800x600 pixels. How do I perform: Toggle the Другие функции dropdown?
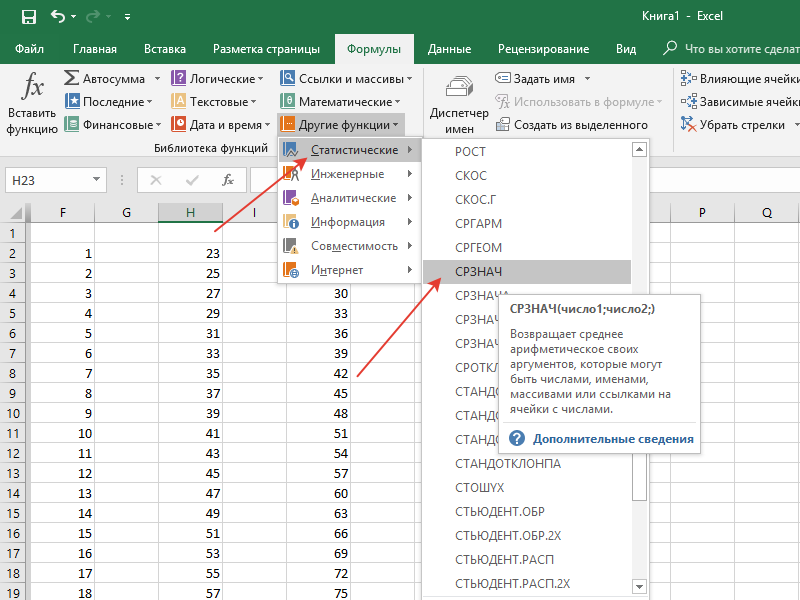[x=341, y=124]
